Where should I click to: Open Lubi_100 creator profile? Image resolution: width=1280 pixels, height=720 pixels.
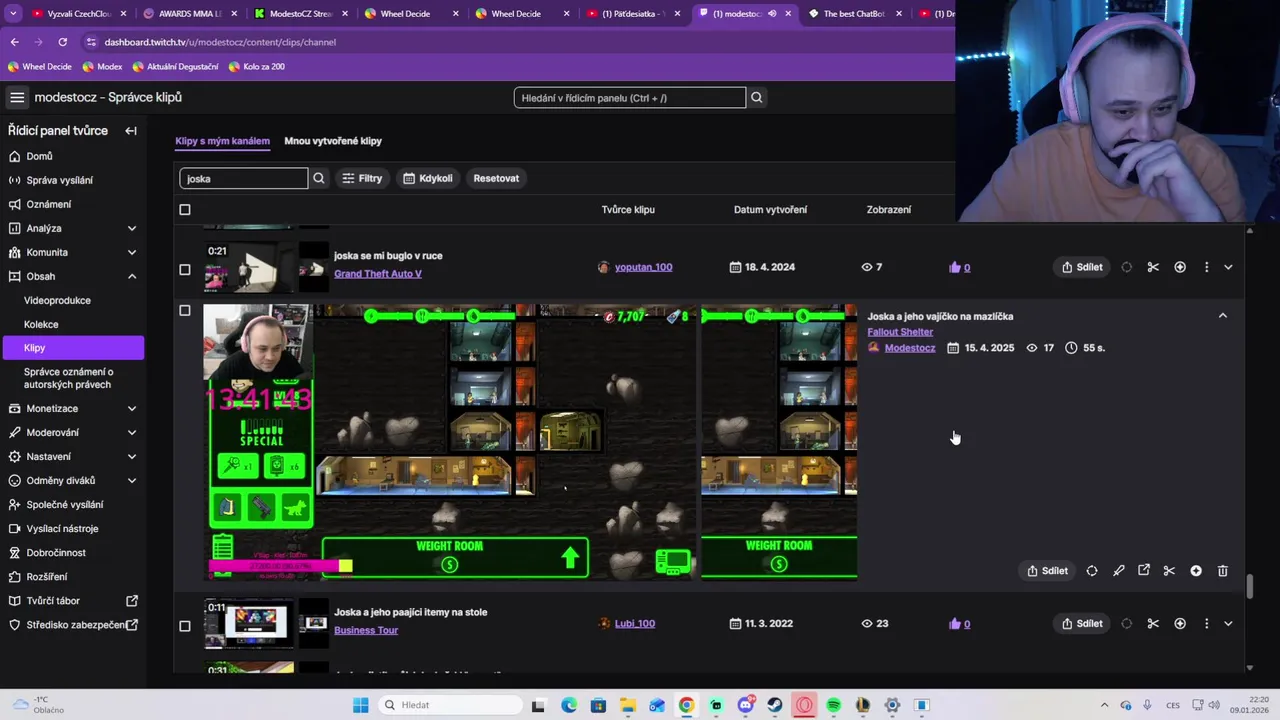tap(635, 624)
